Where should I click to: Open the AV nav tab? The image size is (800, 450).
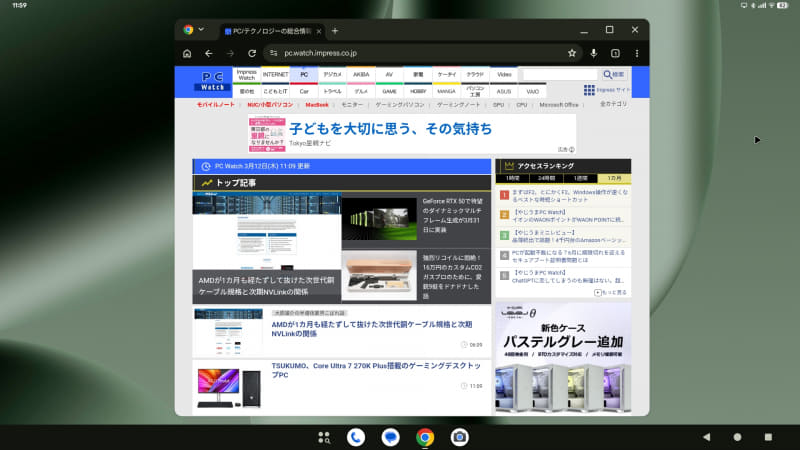click(x=389, y=75)
